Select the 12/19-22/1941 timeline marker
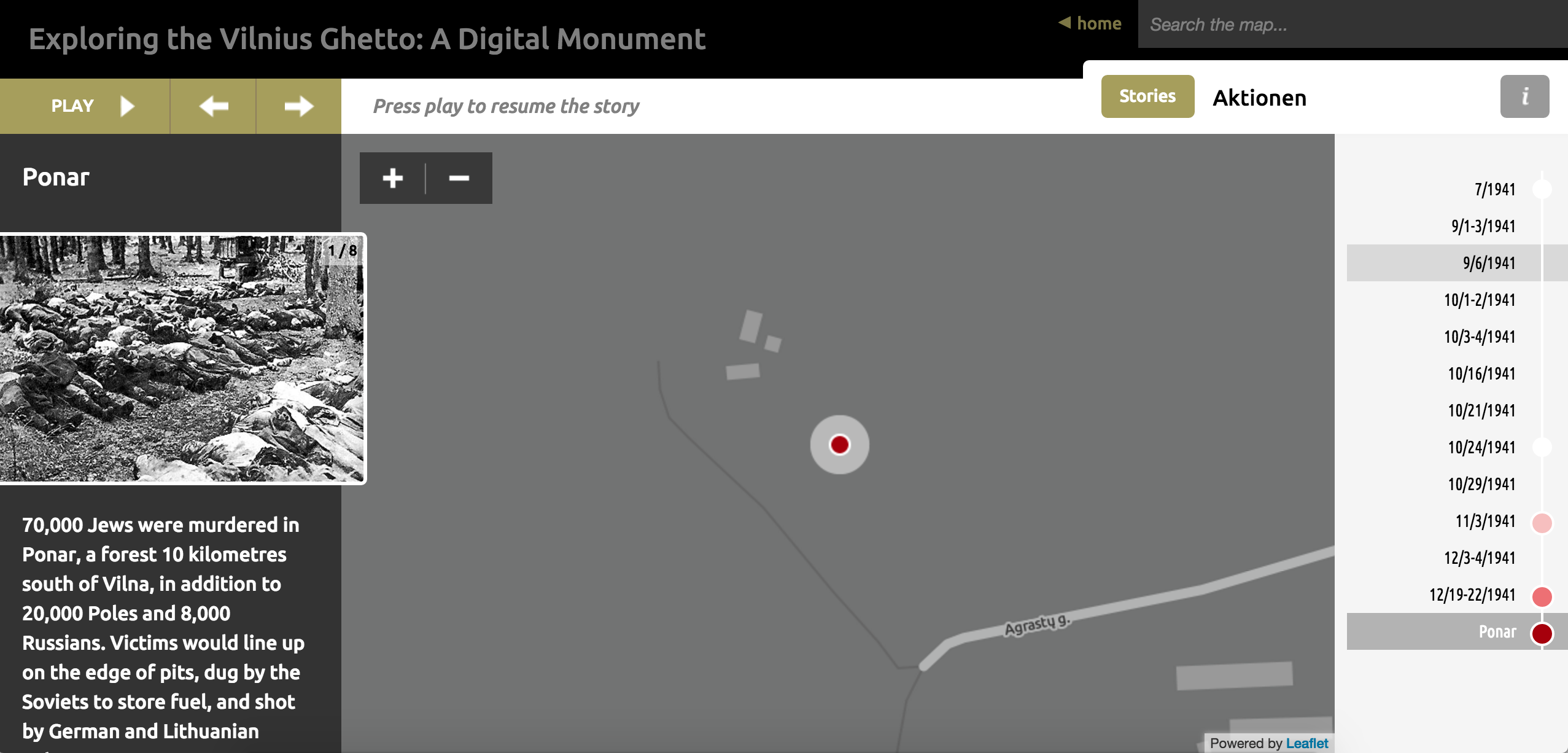Screen dimensions: 1568x753 [x=1542, y=596]
